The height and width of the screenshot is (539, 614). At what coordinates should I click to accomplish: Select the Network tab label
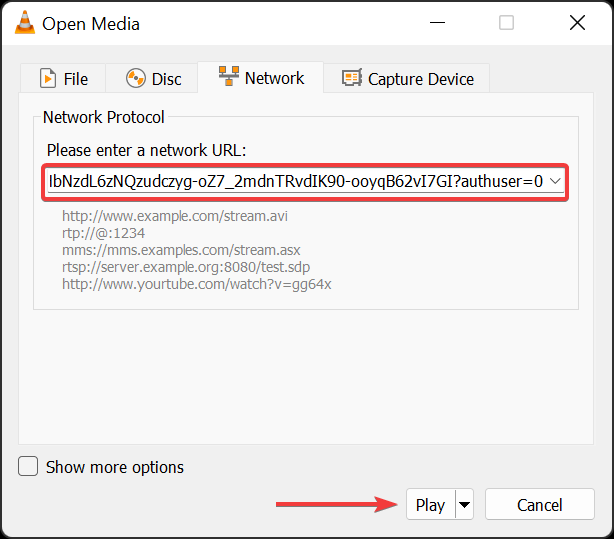274,78
